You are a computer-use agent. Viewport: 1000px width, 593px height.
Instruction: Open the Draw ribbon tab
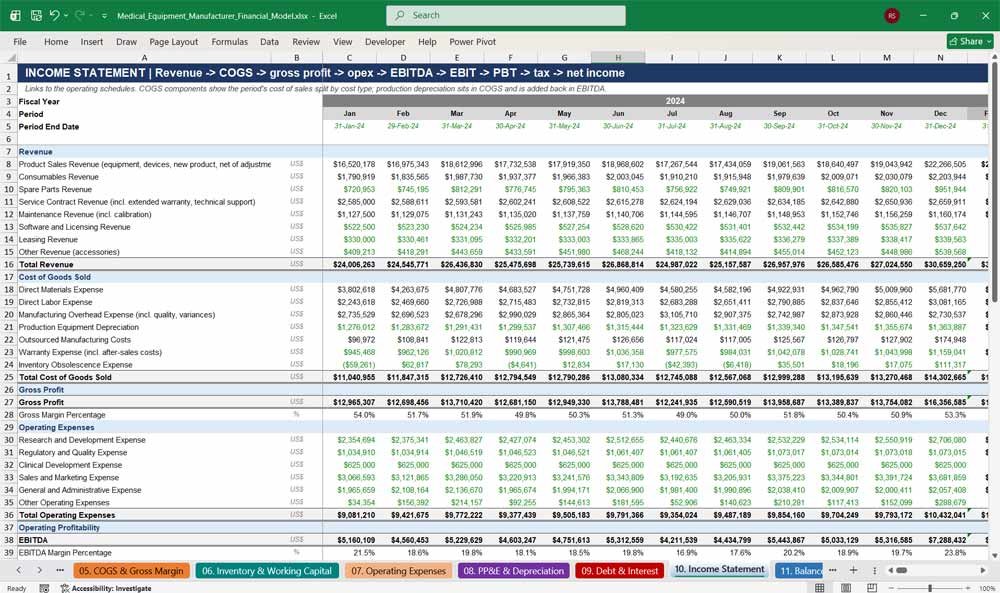(x=126, y=41)
